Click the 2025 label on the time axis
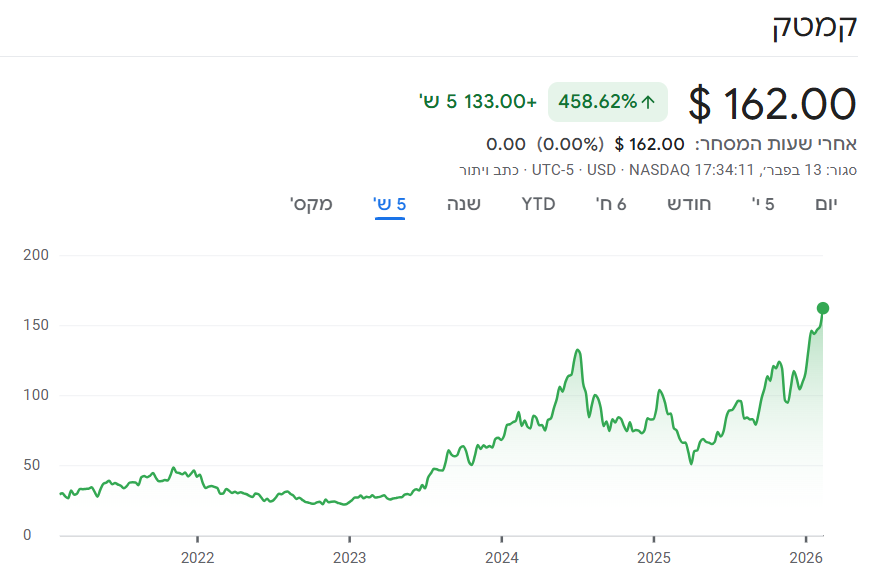This screenshot has height=587, width=886. point(653,556)
